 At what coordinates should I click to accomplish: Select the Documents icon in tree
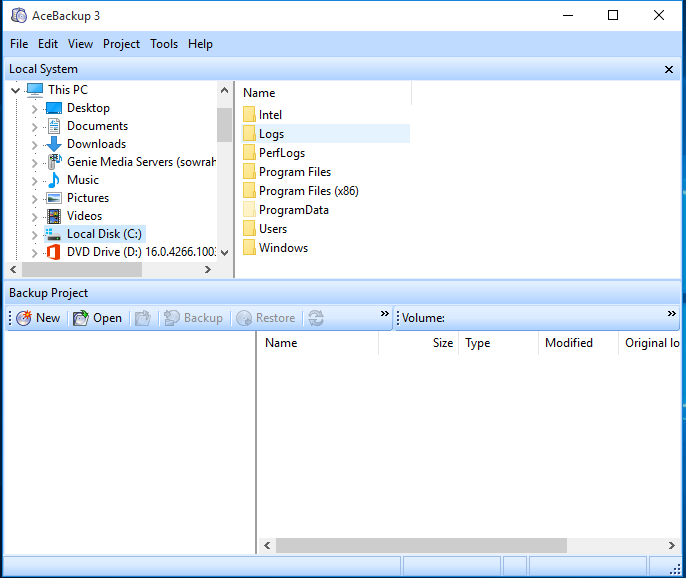pos(54,126)
